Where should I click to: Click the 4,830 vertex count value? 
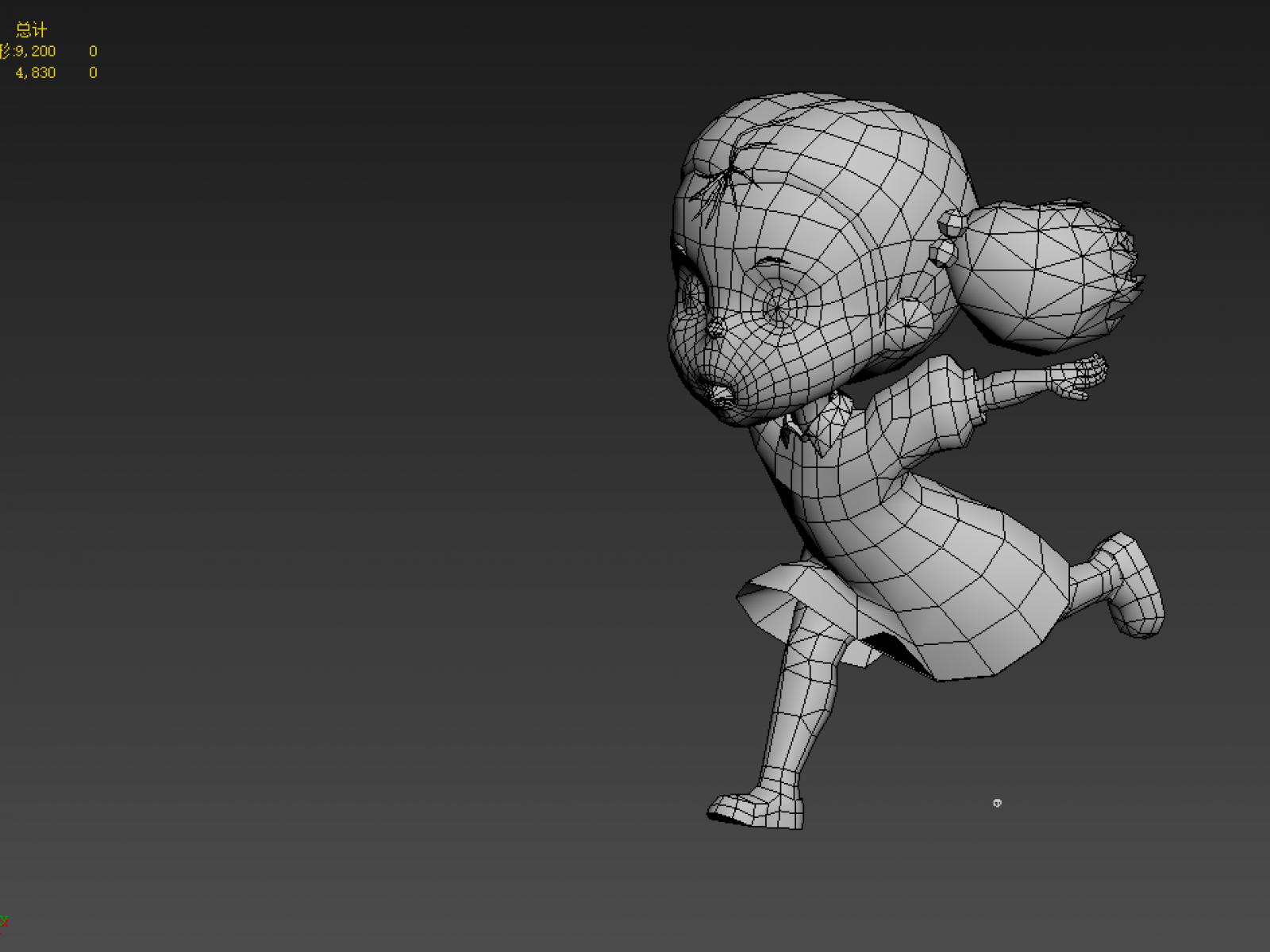tap(36, 73)
